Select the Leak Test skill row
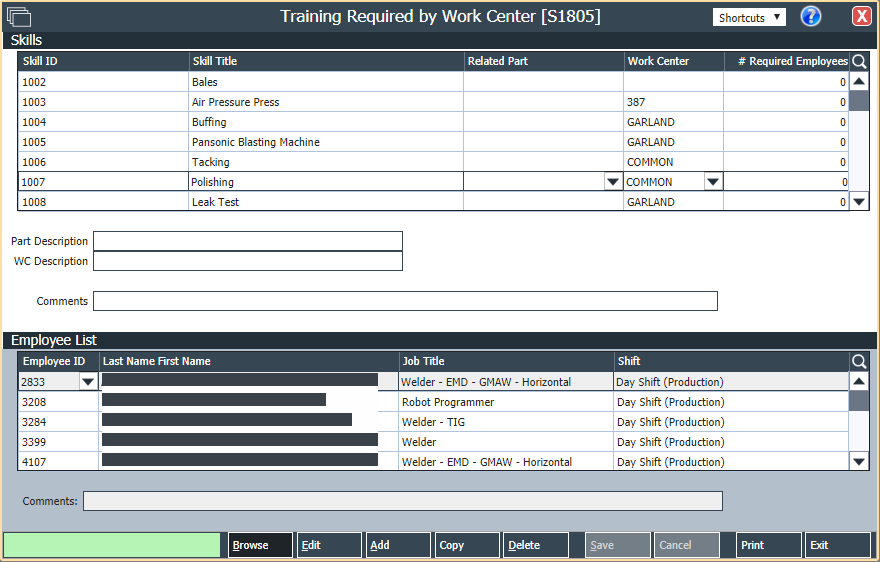The height and width of the screenshot is (562, 880). click(x=326, y=202)
